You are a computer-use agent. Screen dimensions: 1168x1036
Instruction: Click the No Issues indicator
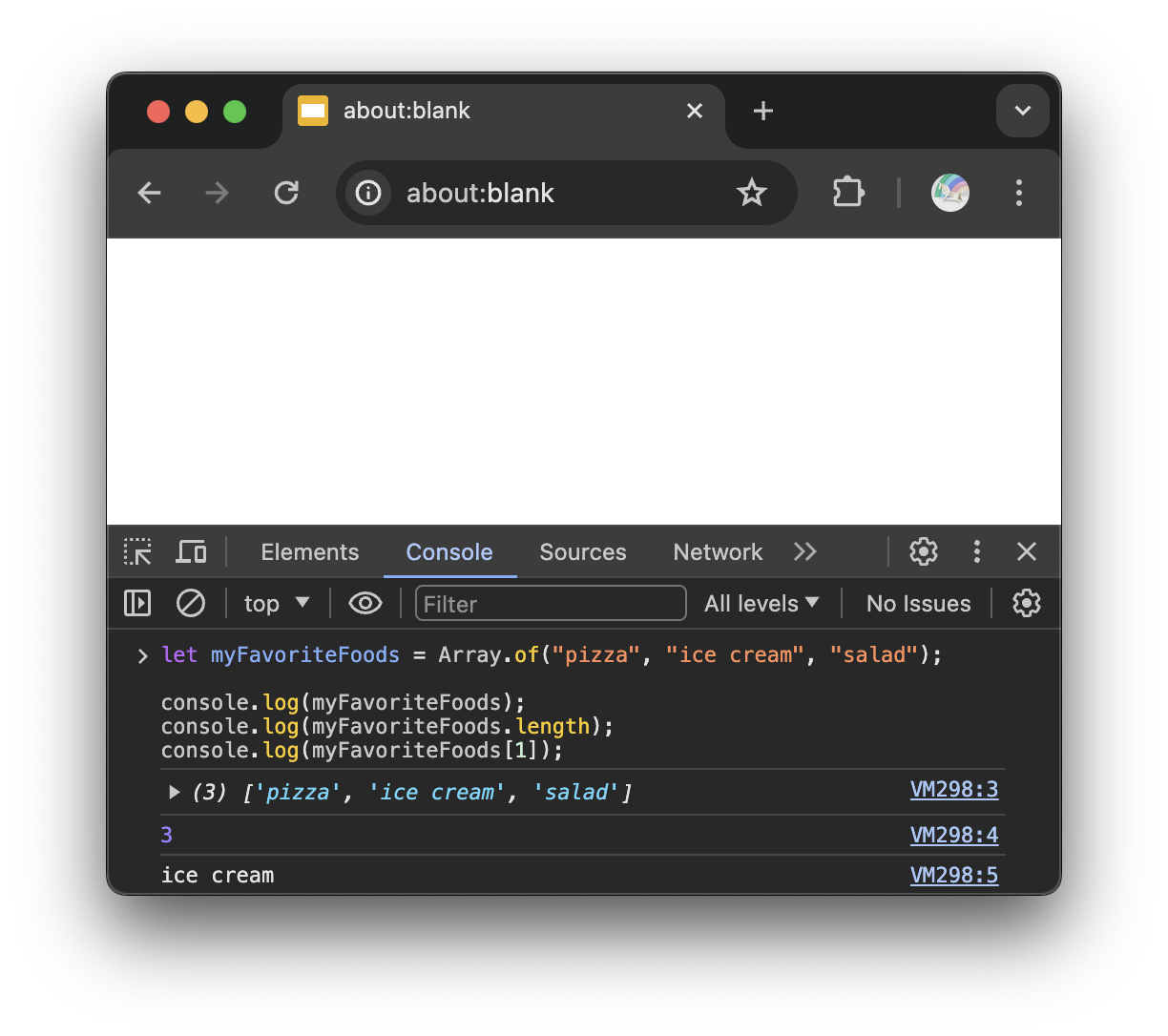click(918, 603)
